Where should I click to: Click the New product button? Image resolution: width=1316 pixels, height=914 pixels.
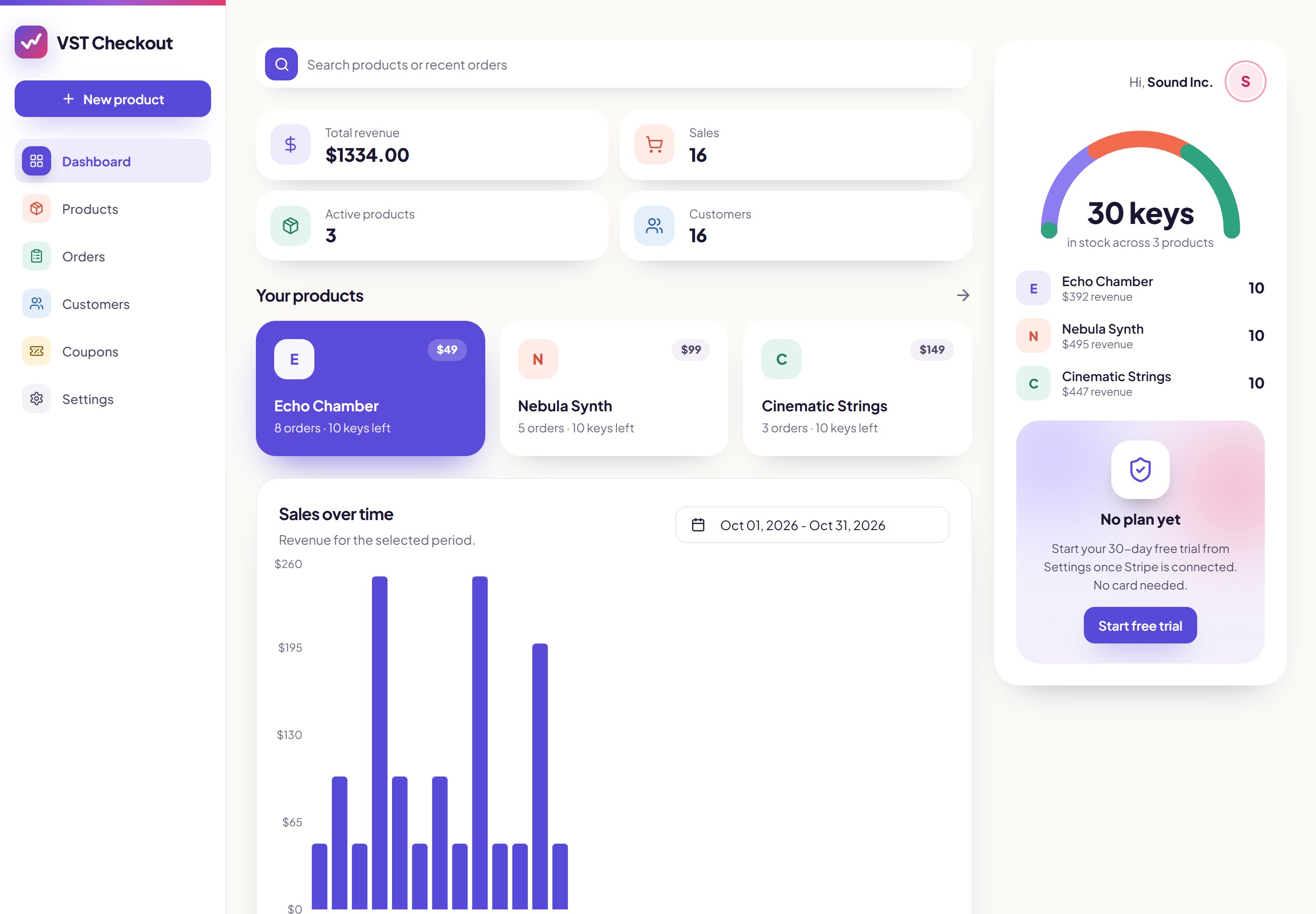pos(113,99)
